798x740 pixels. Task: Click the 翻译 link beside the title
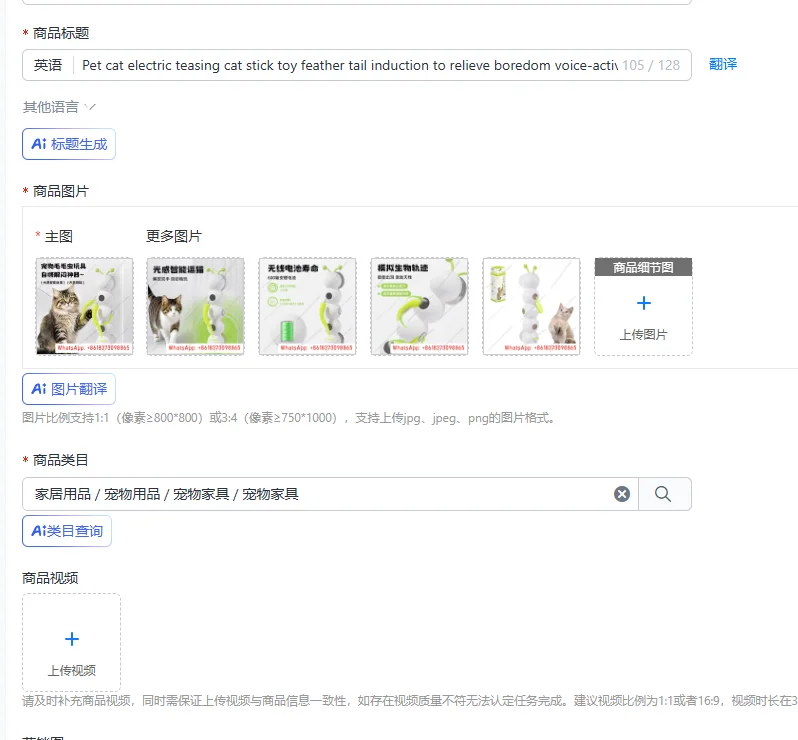click(723, 64)
